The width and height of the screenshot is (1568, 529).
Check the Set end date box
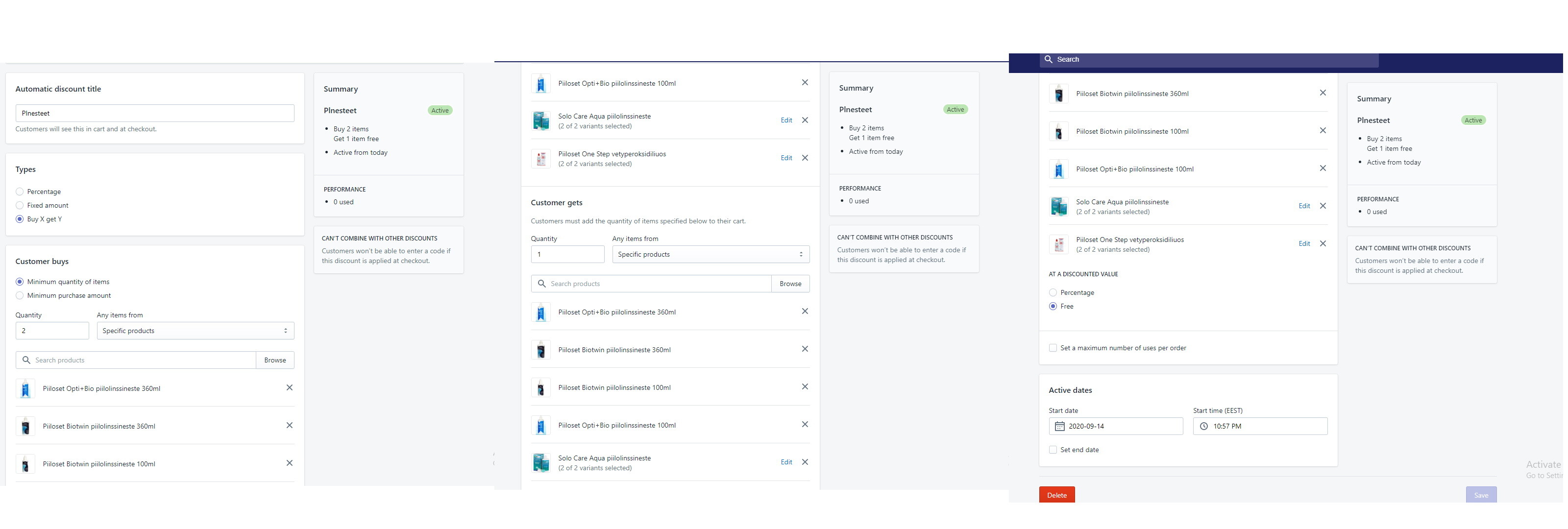coord(1053,450)
